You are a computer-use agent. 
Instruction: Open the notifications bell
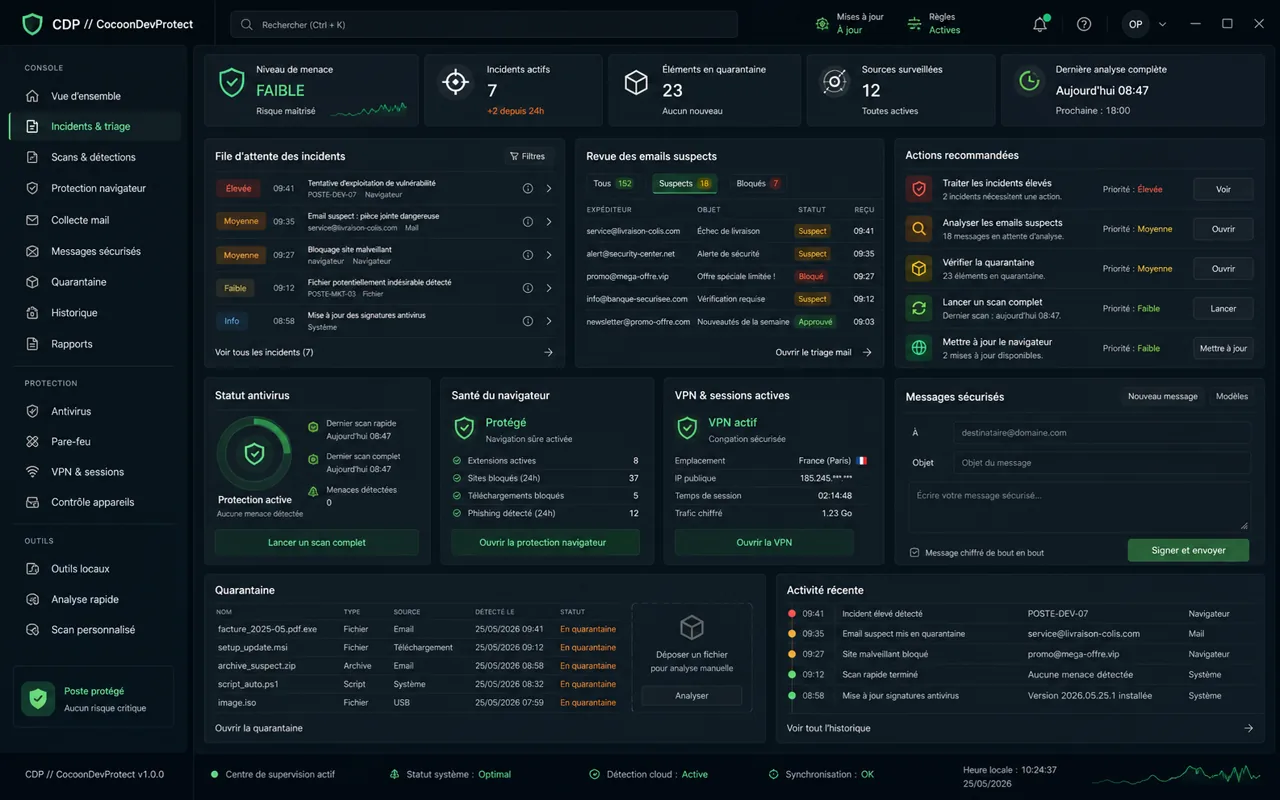point(1040,24)
